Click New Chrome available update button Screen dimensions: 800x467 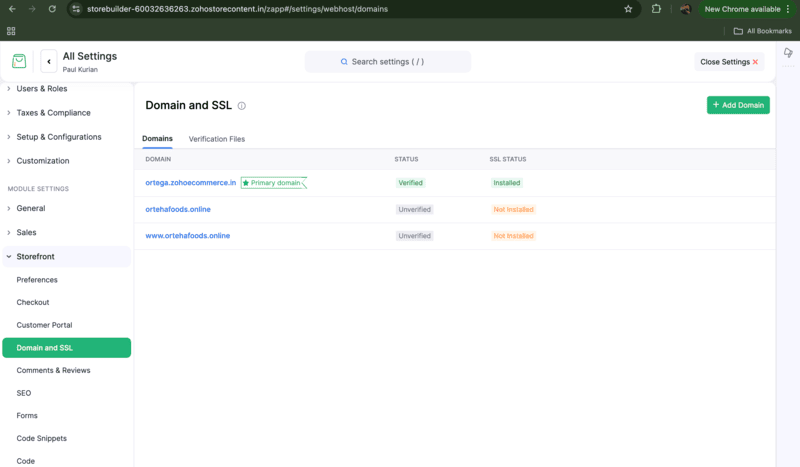tap(747, 9)
